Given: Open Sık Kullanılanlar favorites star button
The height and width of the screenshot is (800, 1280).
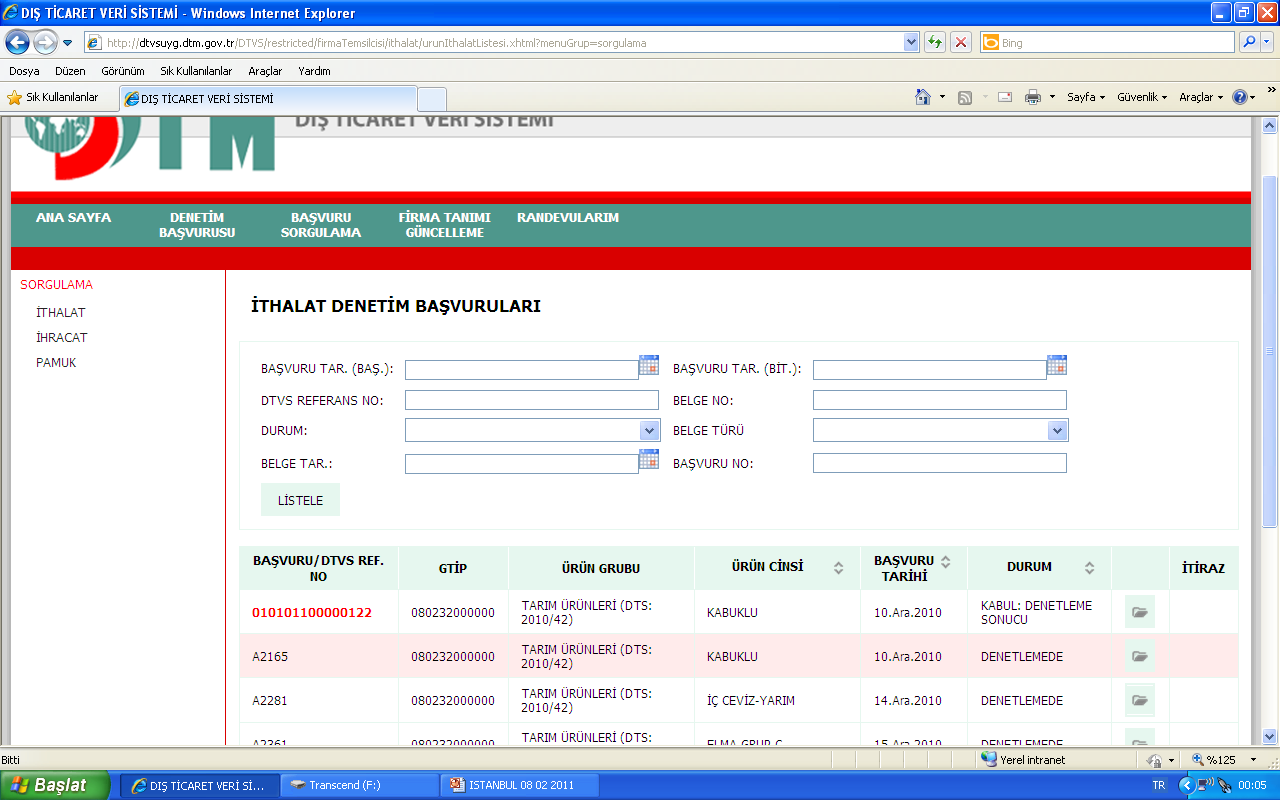Looking at the screenshot, I should (53, 97).
